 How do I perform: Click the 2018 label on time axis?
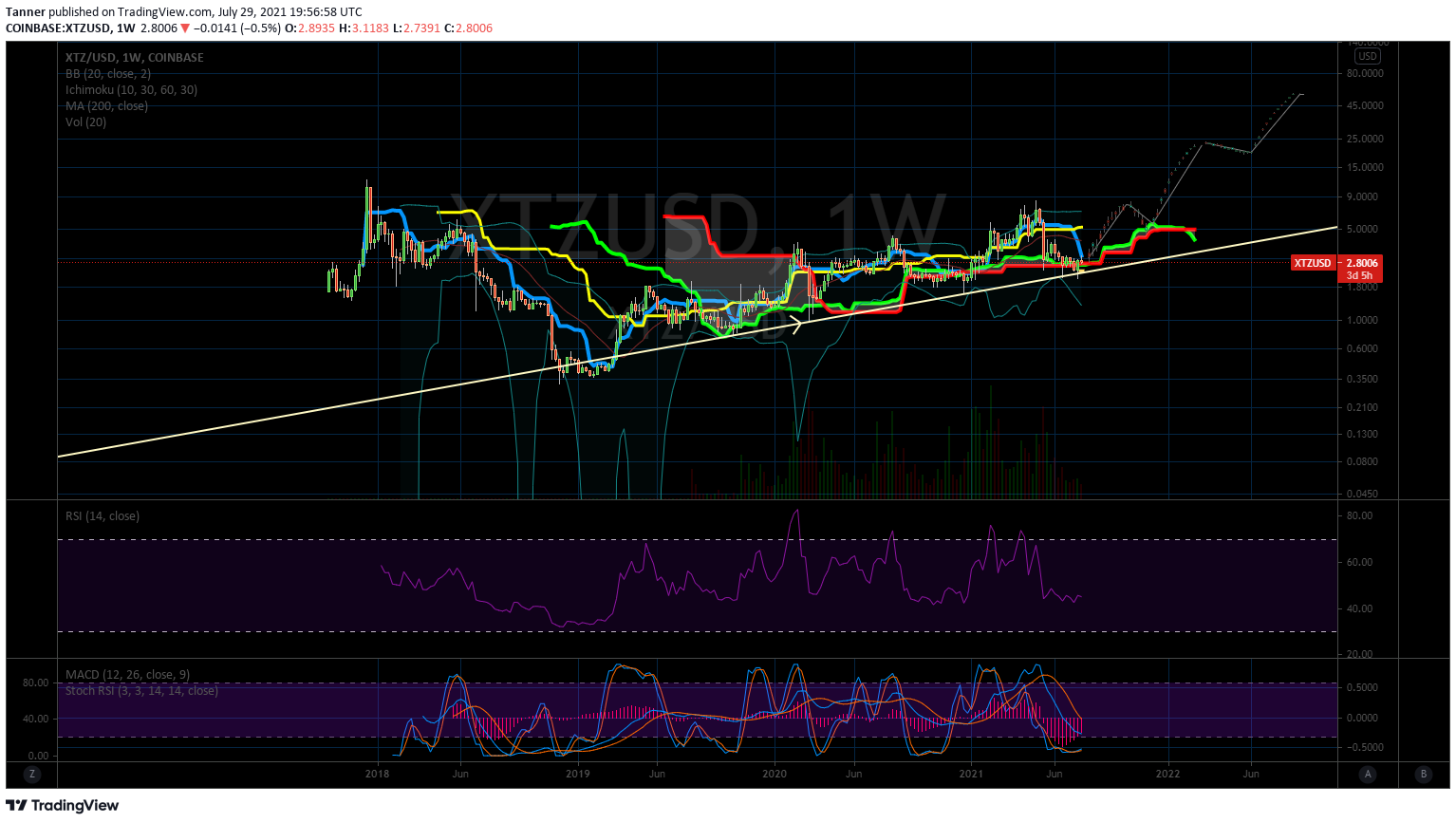click(x=378, y=774)
